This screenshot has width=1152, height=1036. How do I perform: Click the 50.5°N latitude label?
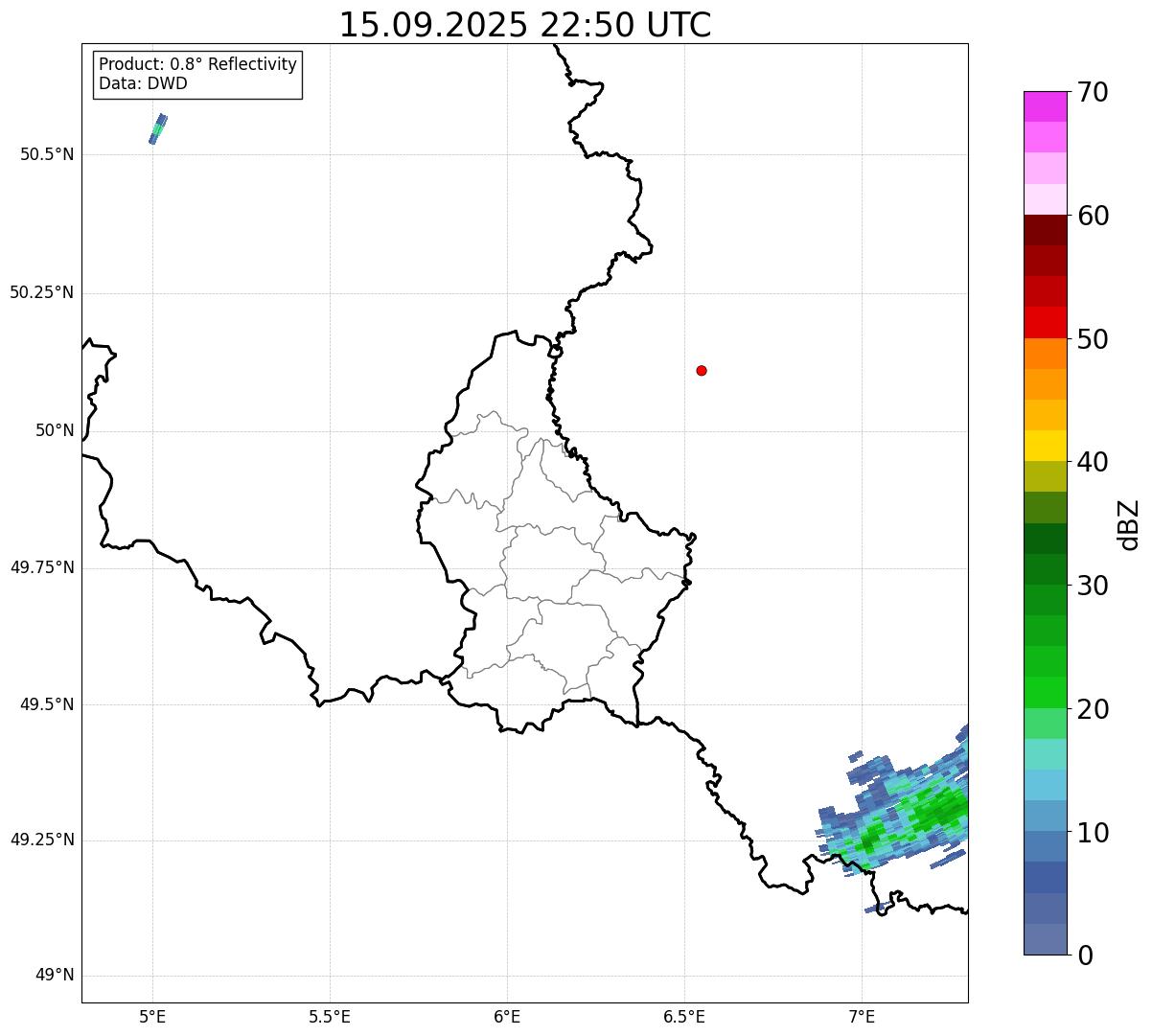click(47, 154)
